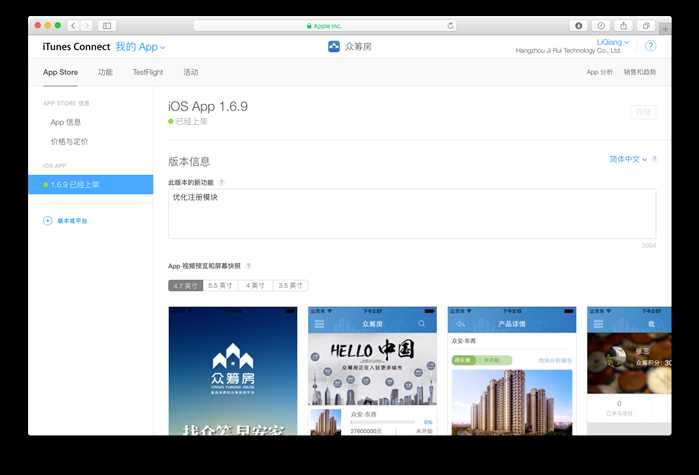699x475 pixels.
Task: Open the Safari downloads icon
Action: [578, 26]
